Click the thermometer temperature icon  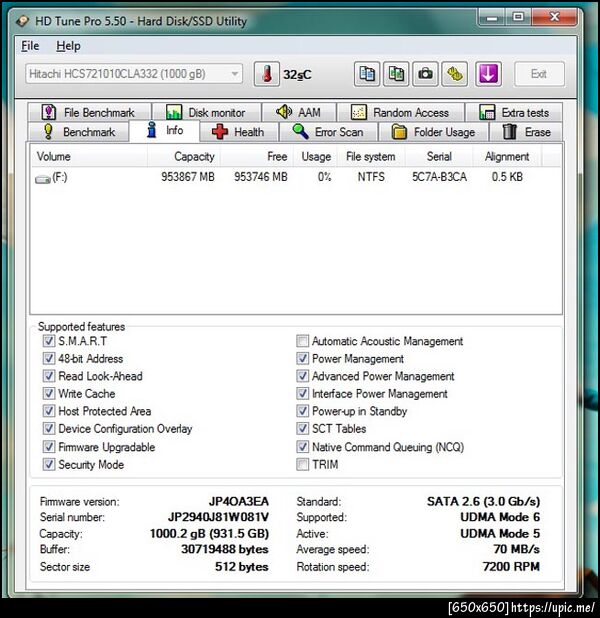coord(267,74)
